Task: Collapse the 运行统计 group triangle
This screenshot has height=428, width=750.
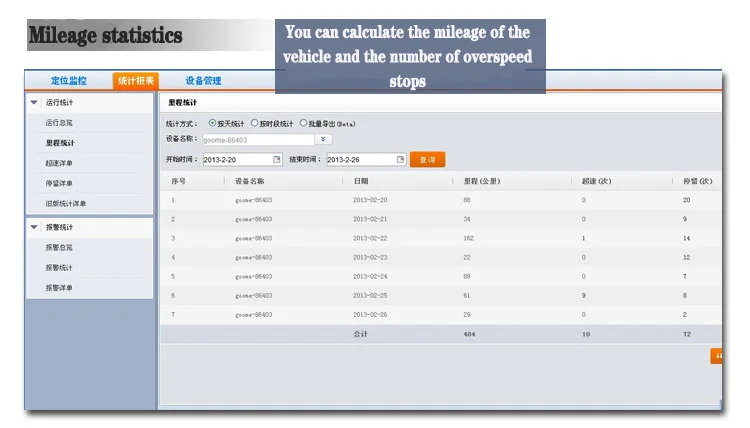Action: click(34, 102)
